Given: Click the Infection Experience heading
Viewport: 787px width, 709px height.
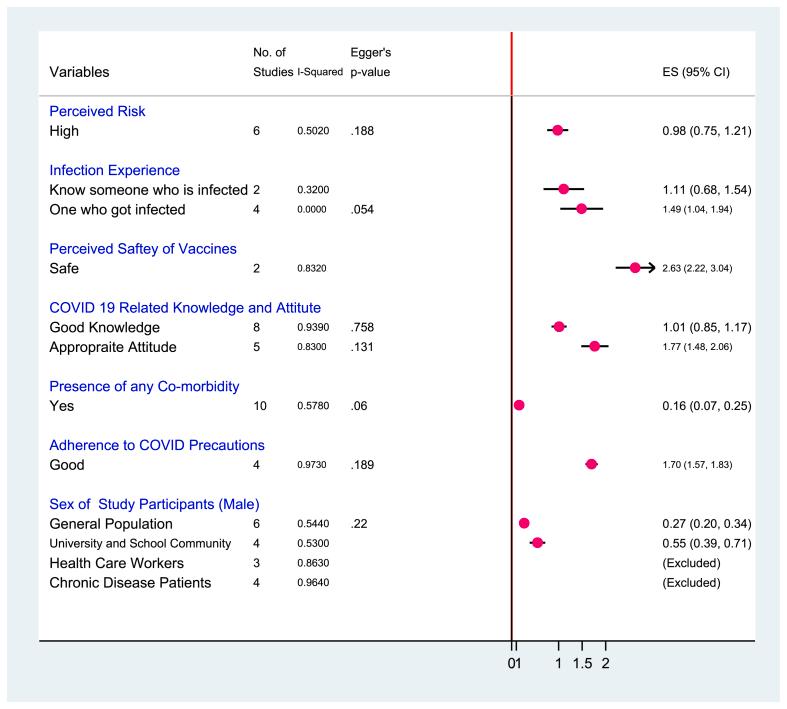Looking at the screenshot, I should [x=114, y=169].
